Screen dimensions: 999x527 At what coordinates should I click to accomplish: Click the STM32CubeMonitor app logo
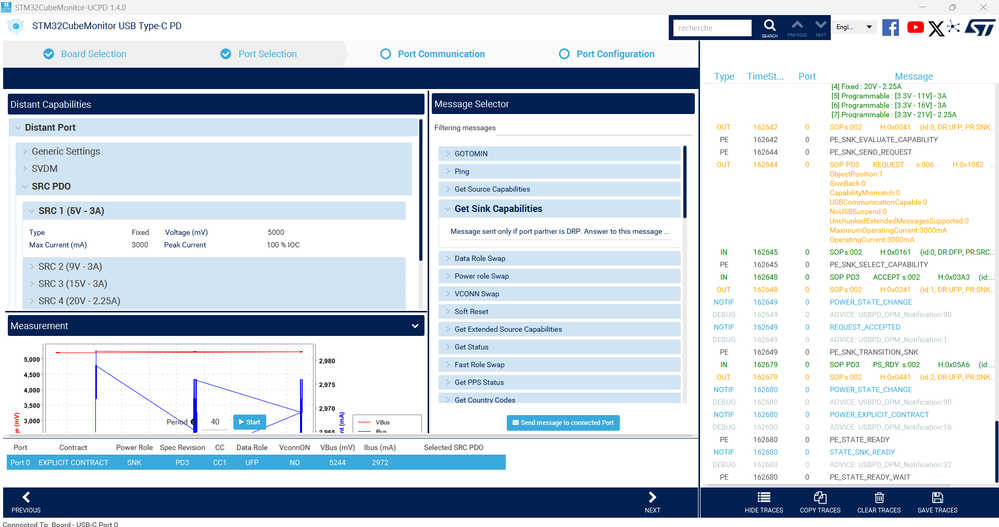point(15,27)
